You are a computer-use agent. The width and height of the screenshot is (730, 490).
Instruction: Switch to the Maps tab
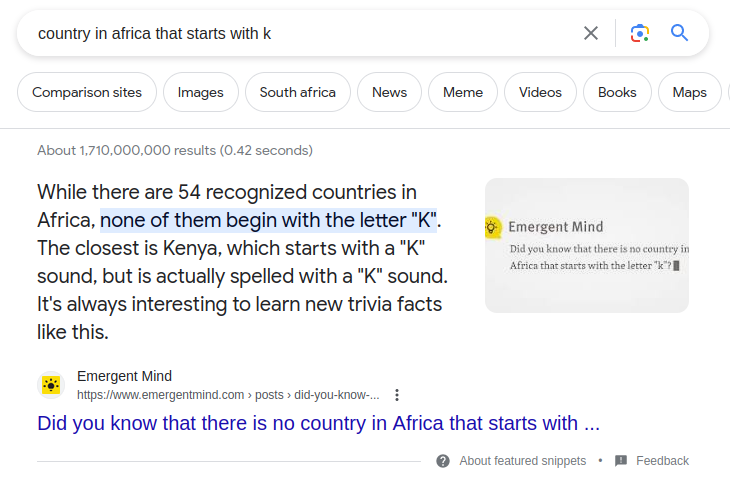(x=689, y=92)
